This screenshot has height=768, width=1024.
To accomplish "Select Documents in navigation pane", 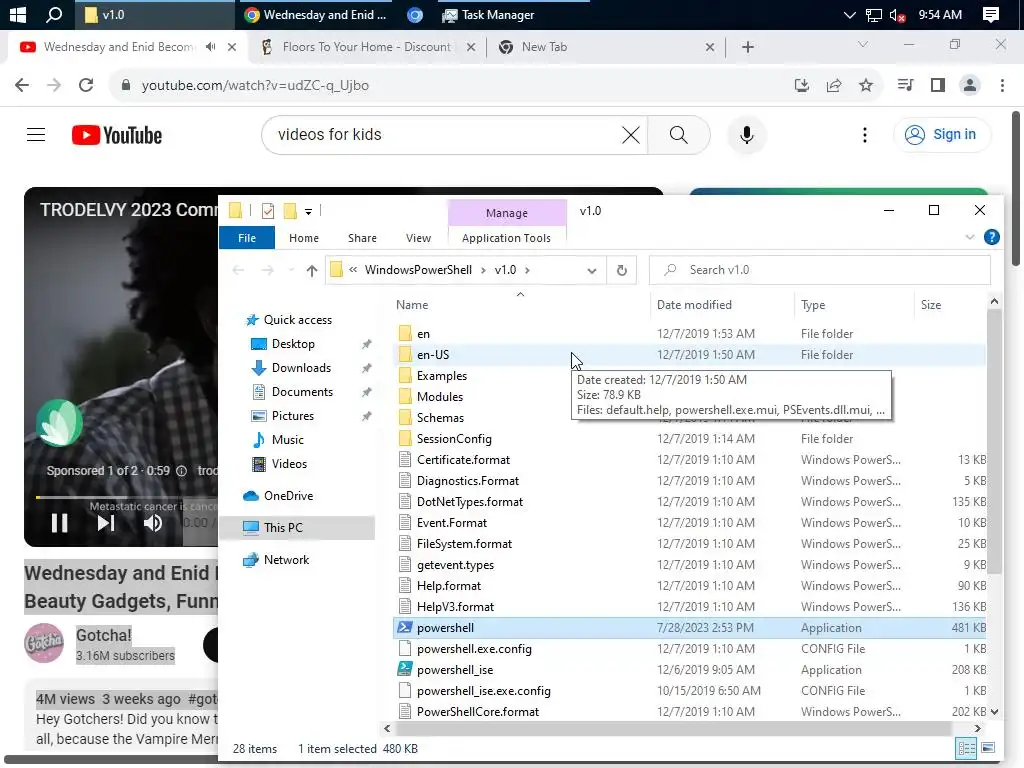I will 302,392.
